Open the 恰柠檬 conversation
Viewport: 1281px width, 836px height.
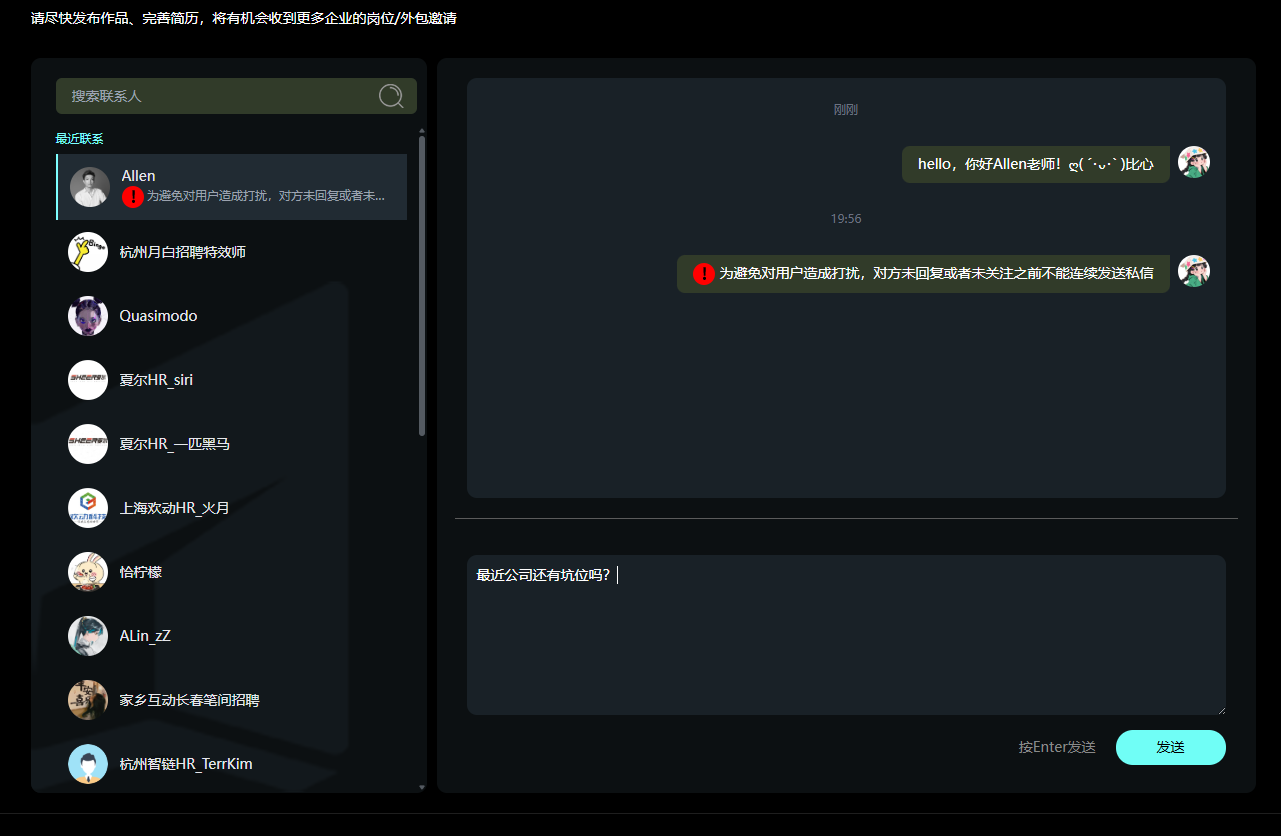click(x=141, y=572)
